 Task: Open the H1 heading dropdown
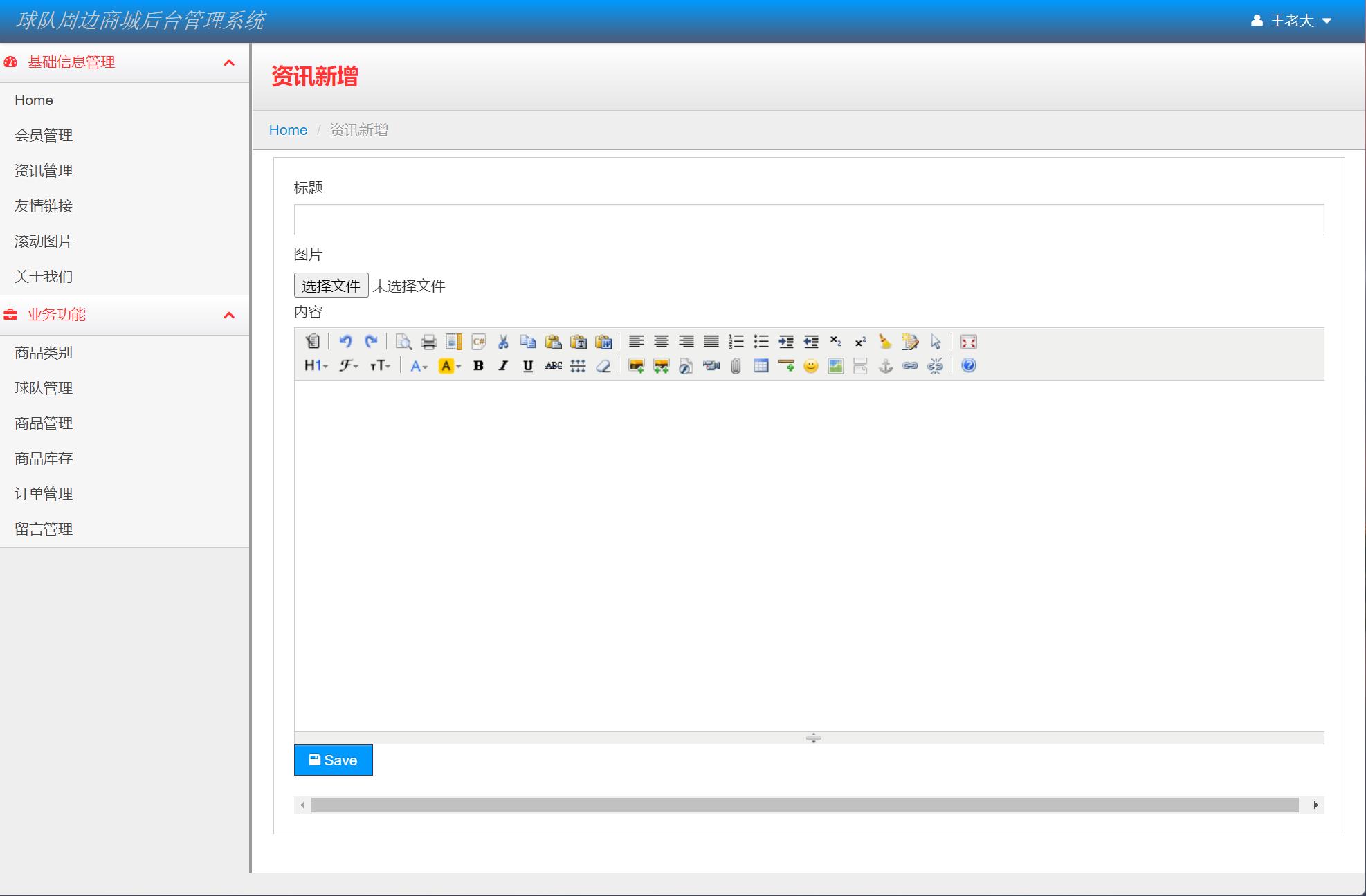click(316, 366)
